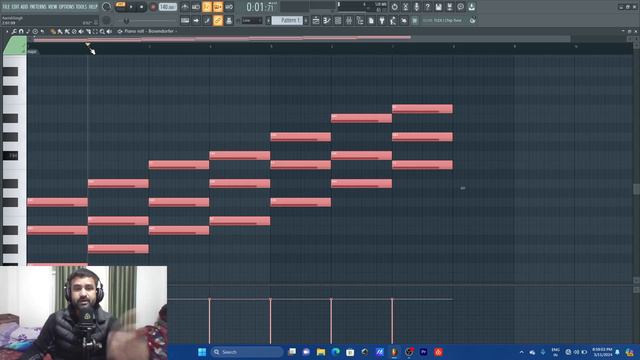Open Piano roll options menu arrow
Screen dimensions: 640x360
click(7, 31)
